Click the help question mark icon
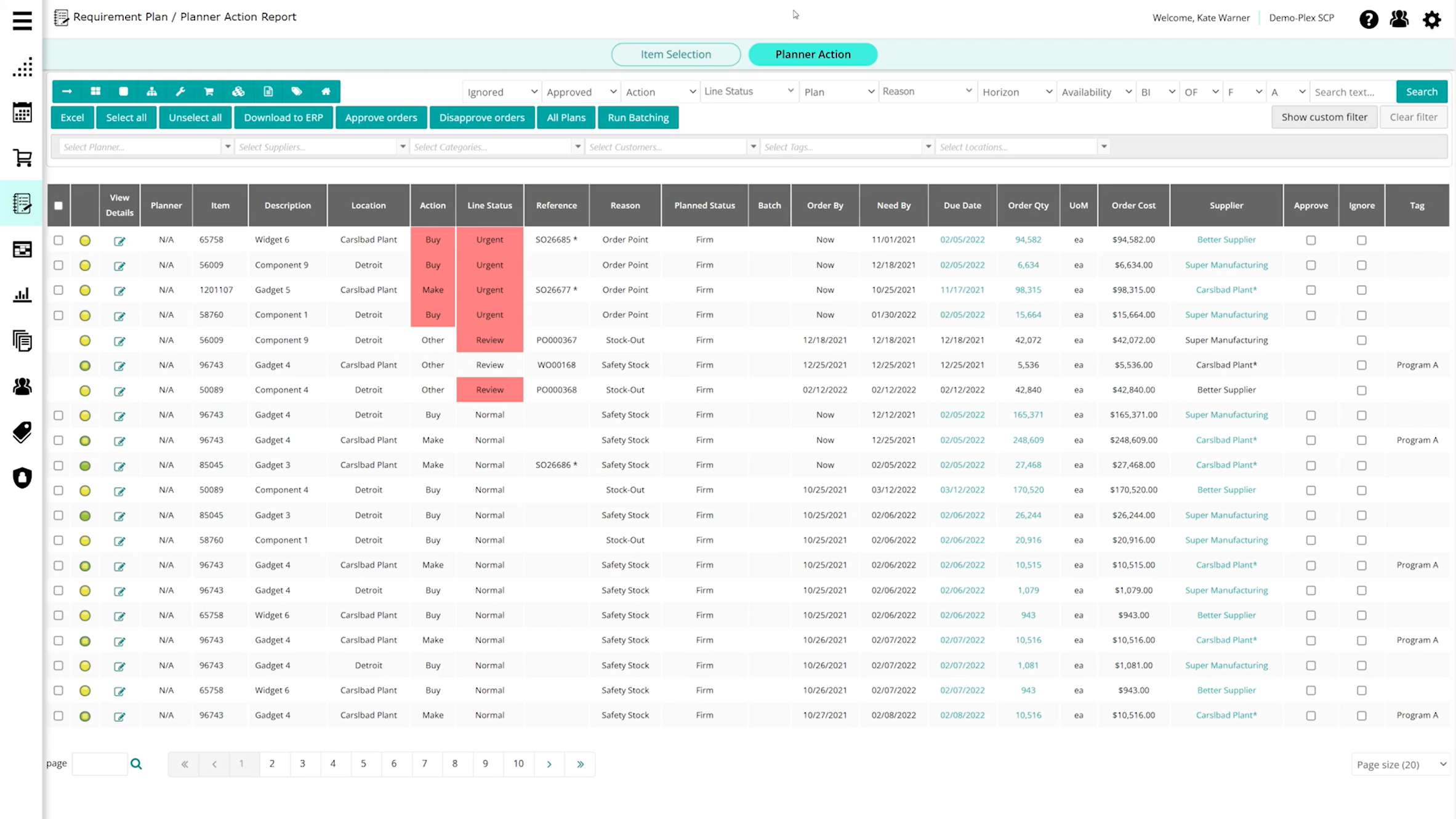This screenshot has height=819, width=1456. pos(1368,19)
